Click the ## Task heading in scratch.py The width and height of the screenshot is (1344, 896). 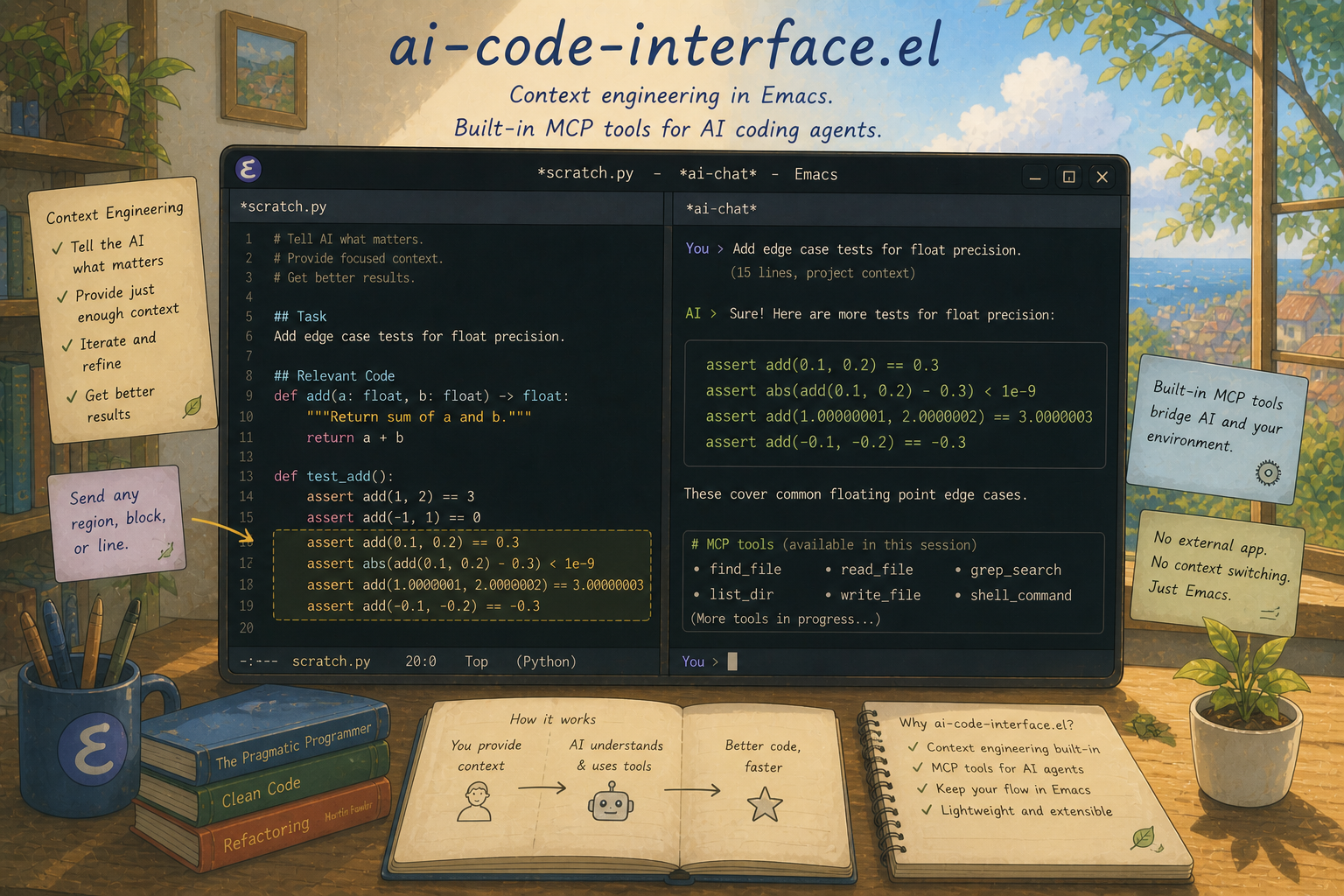pyautogui.click(x=300, y=317)
